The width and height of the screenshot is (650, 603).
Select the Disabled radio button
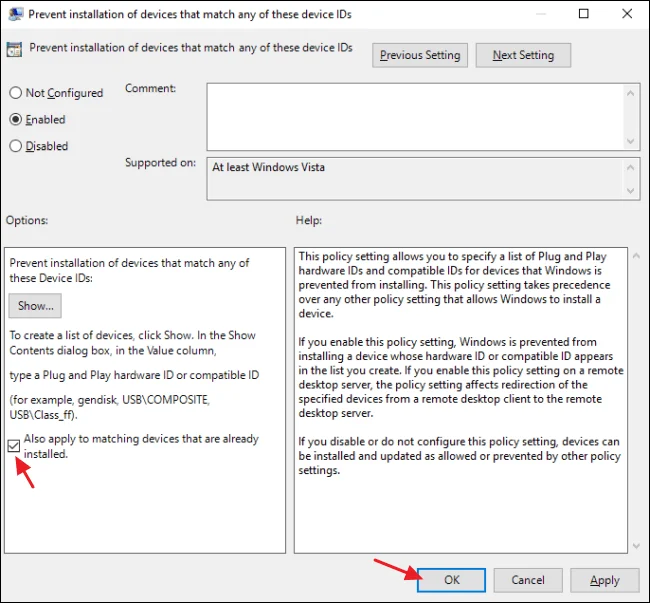15,146
